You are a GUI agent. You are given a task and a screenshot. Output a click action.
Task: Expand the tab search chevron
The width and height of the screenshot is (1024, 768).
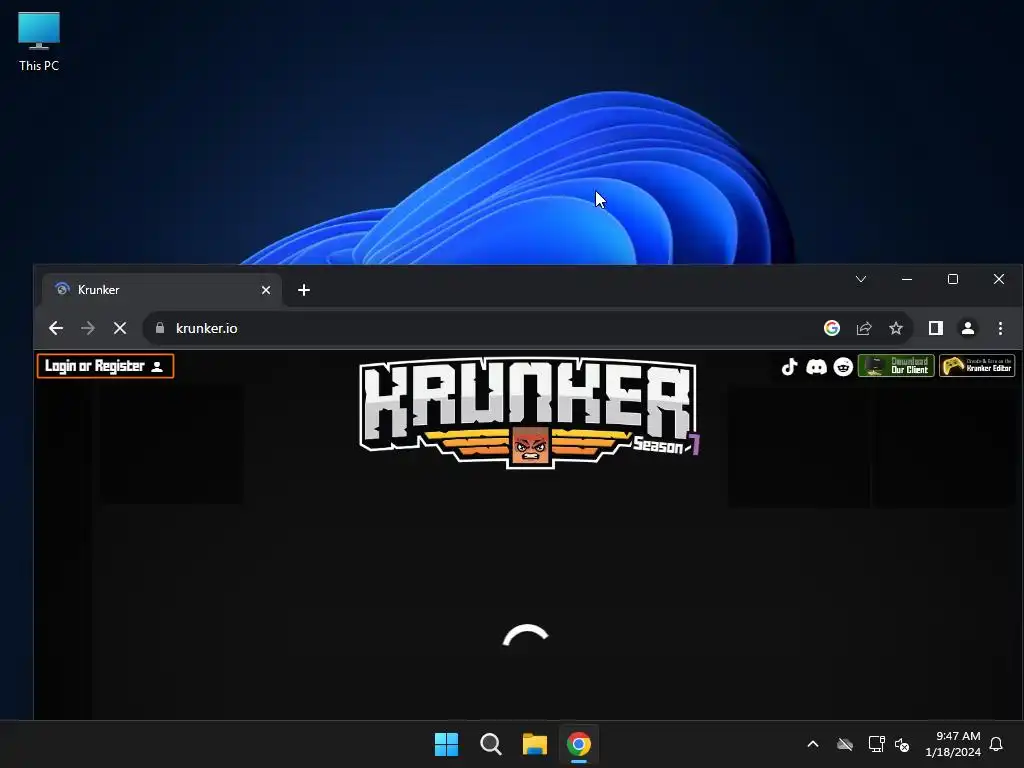pos(861,279)
